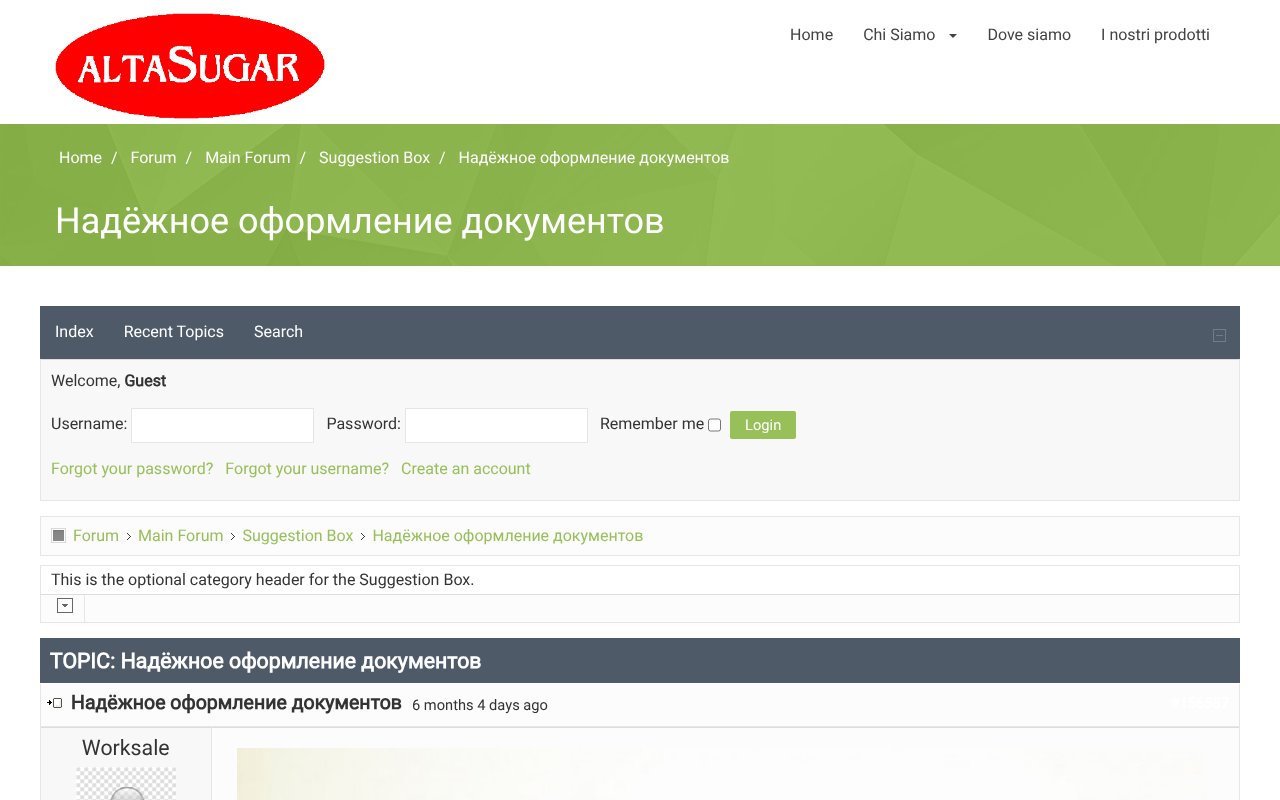Screen dimensions: 1280x800
Task: Click inside the Username input field
Action: click(x=222, y=425)
